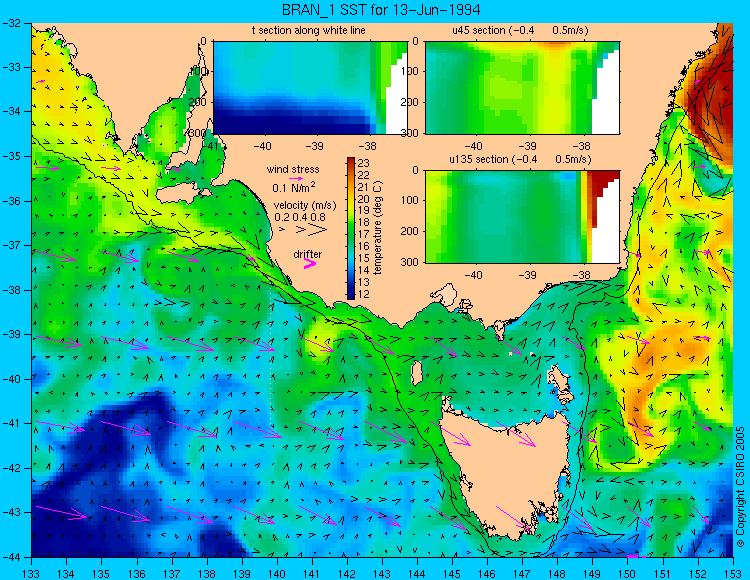Click latitude tick label -32 on left axis

pos(13,22)
